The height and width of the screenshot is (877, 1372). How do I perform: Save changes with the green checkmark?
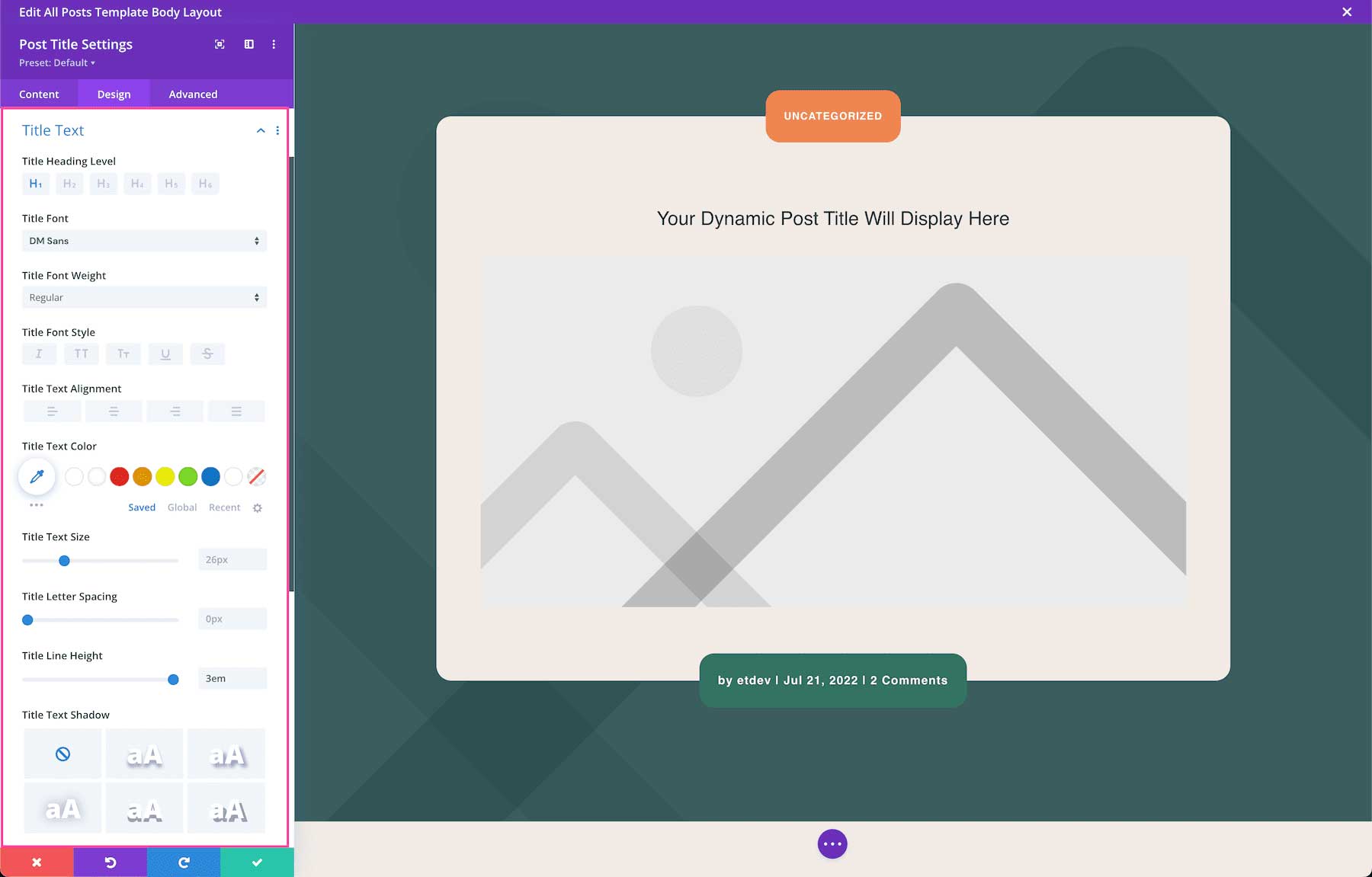(x=257, y=862)
